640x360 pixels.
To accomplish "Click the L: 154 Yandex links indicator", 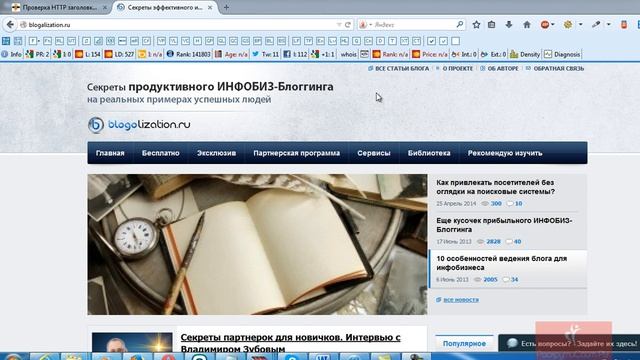I will point(88,54).
